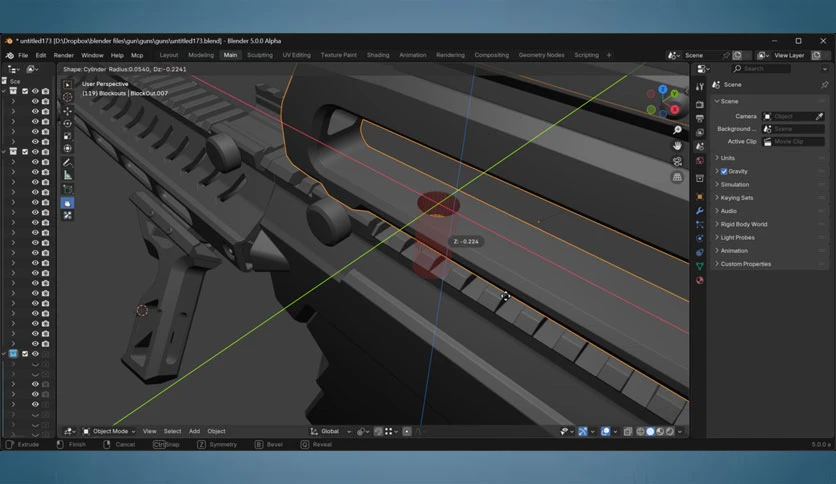Select the Scale tool
The image size is (836, 484).
[67, 136]
